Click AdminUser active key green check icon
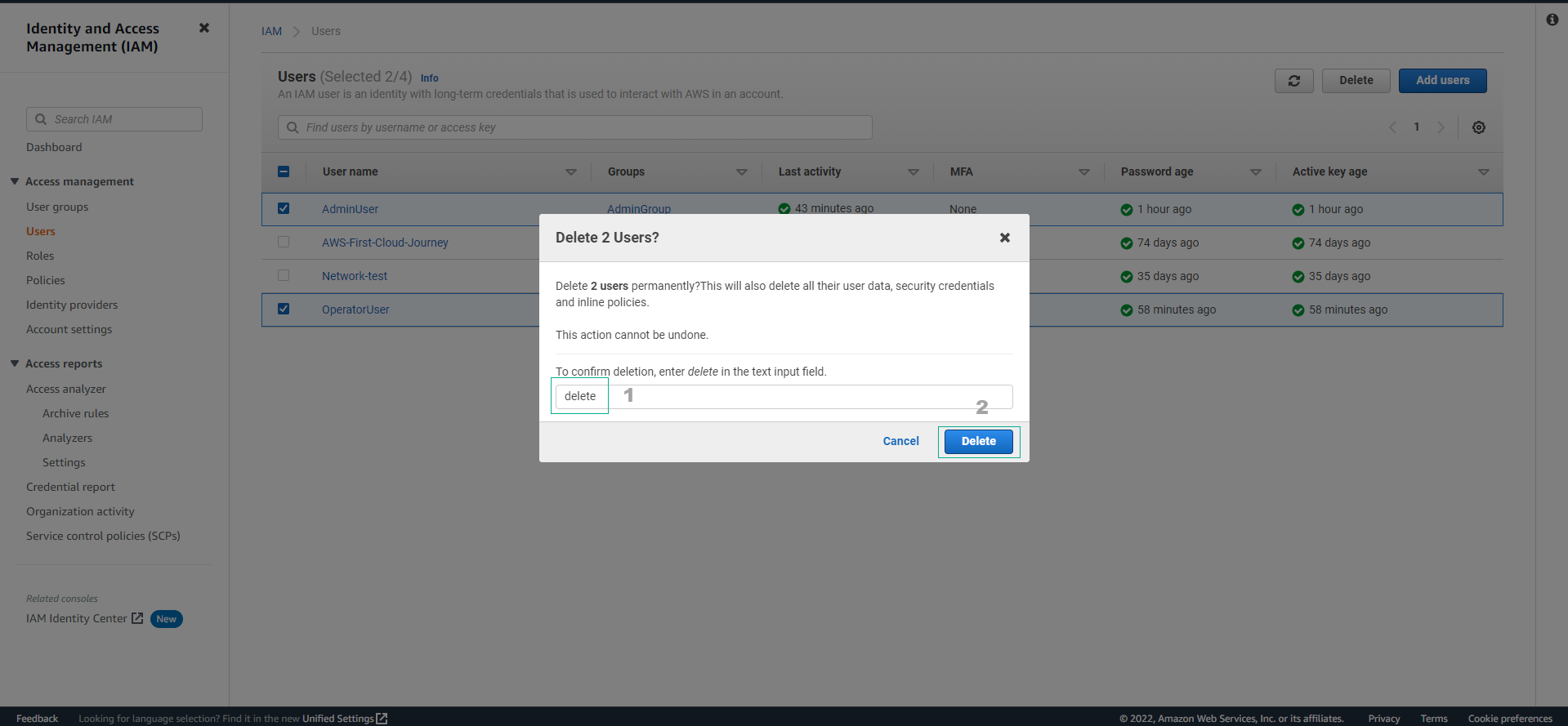This screenshot has width=1568, height=726. [x=1298, y=210]
